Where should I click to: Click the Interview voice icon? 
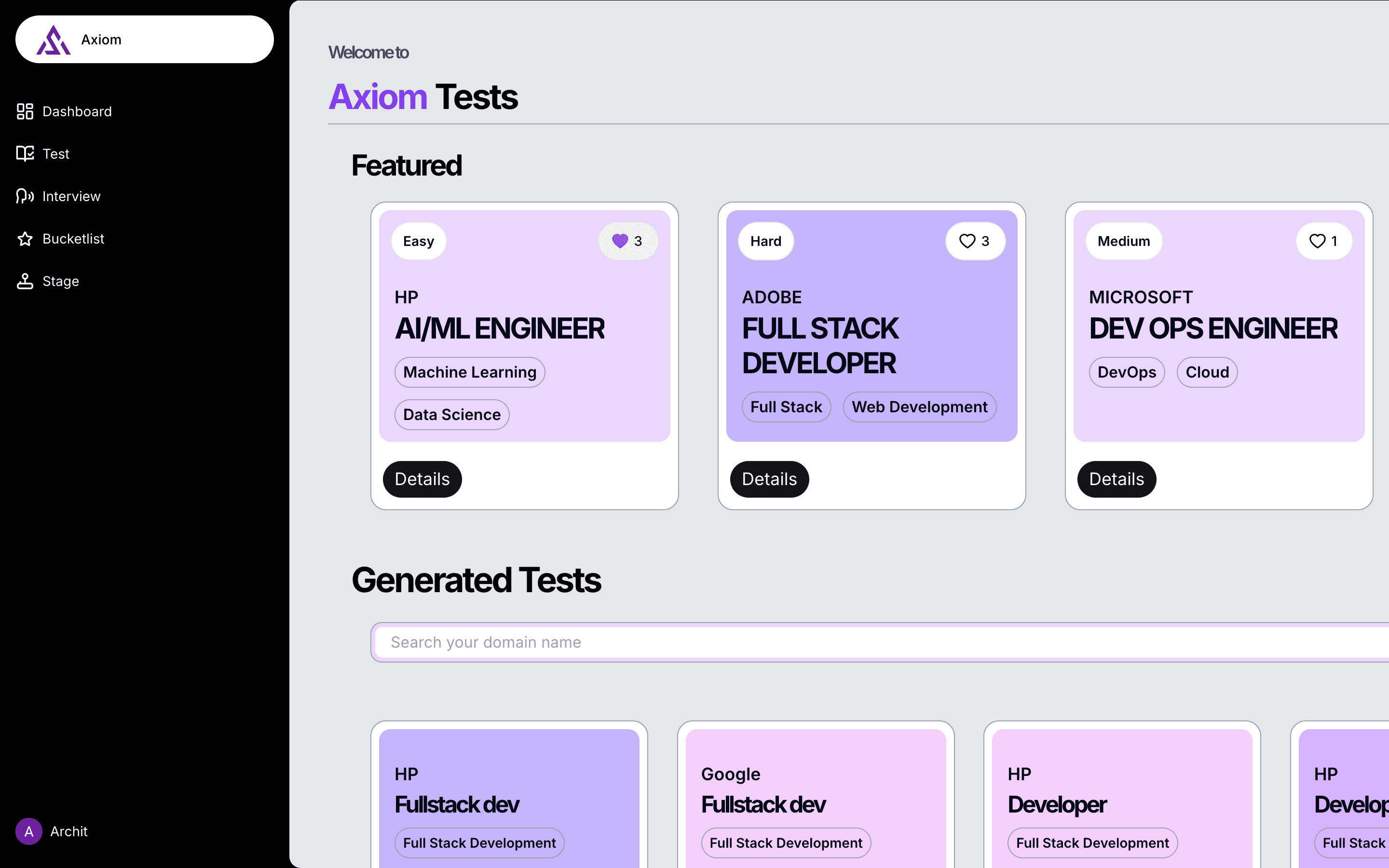(x=25, y=196)
